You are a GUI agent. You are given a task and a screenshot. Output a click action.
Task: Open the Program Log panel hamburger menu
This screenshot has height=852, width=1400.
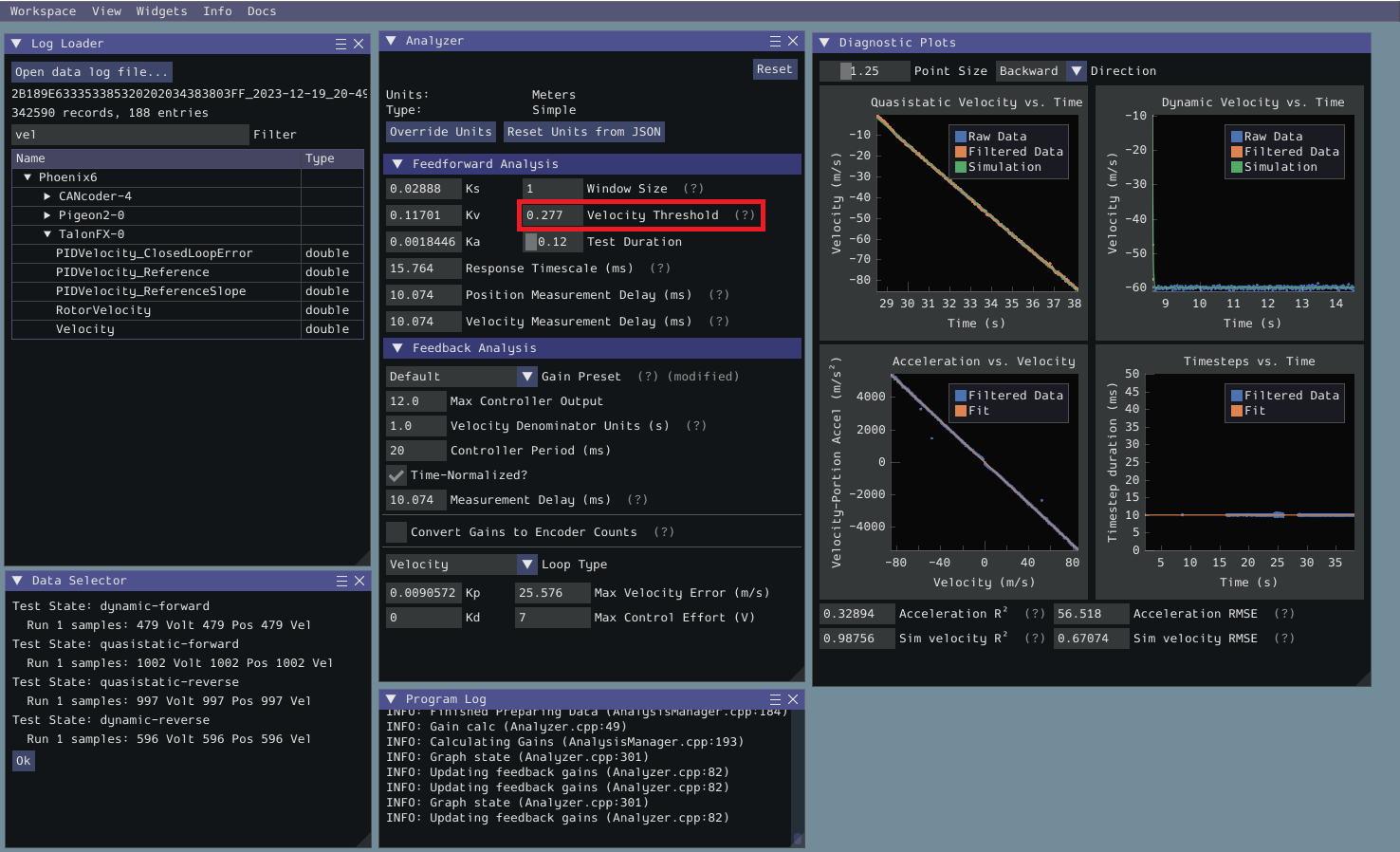click(x=775, y=698)
